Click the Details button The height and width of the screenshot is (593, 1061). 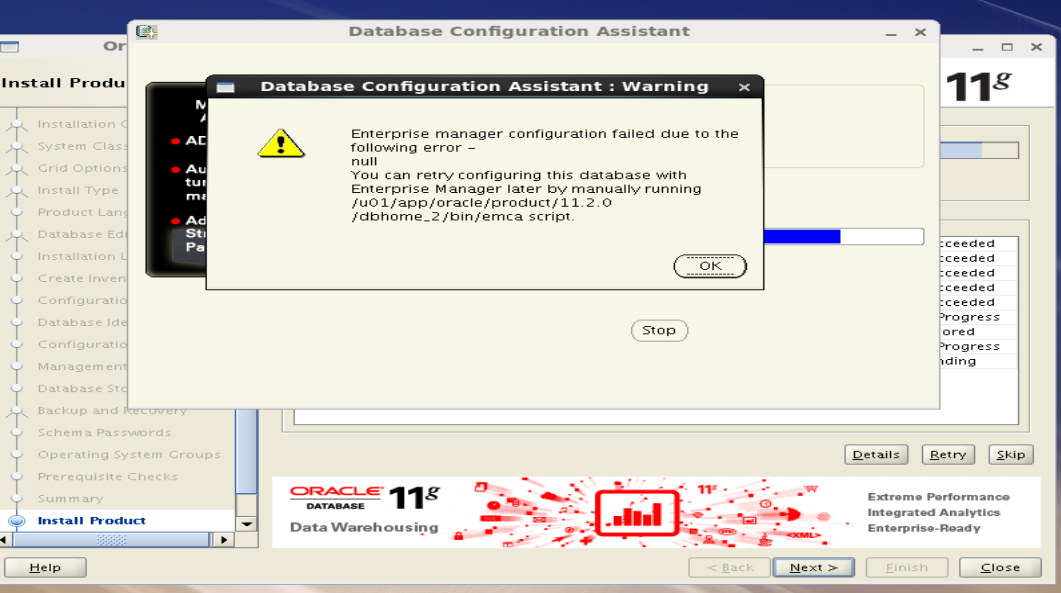pyautogui.click(x=876, y=455)
